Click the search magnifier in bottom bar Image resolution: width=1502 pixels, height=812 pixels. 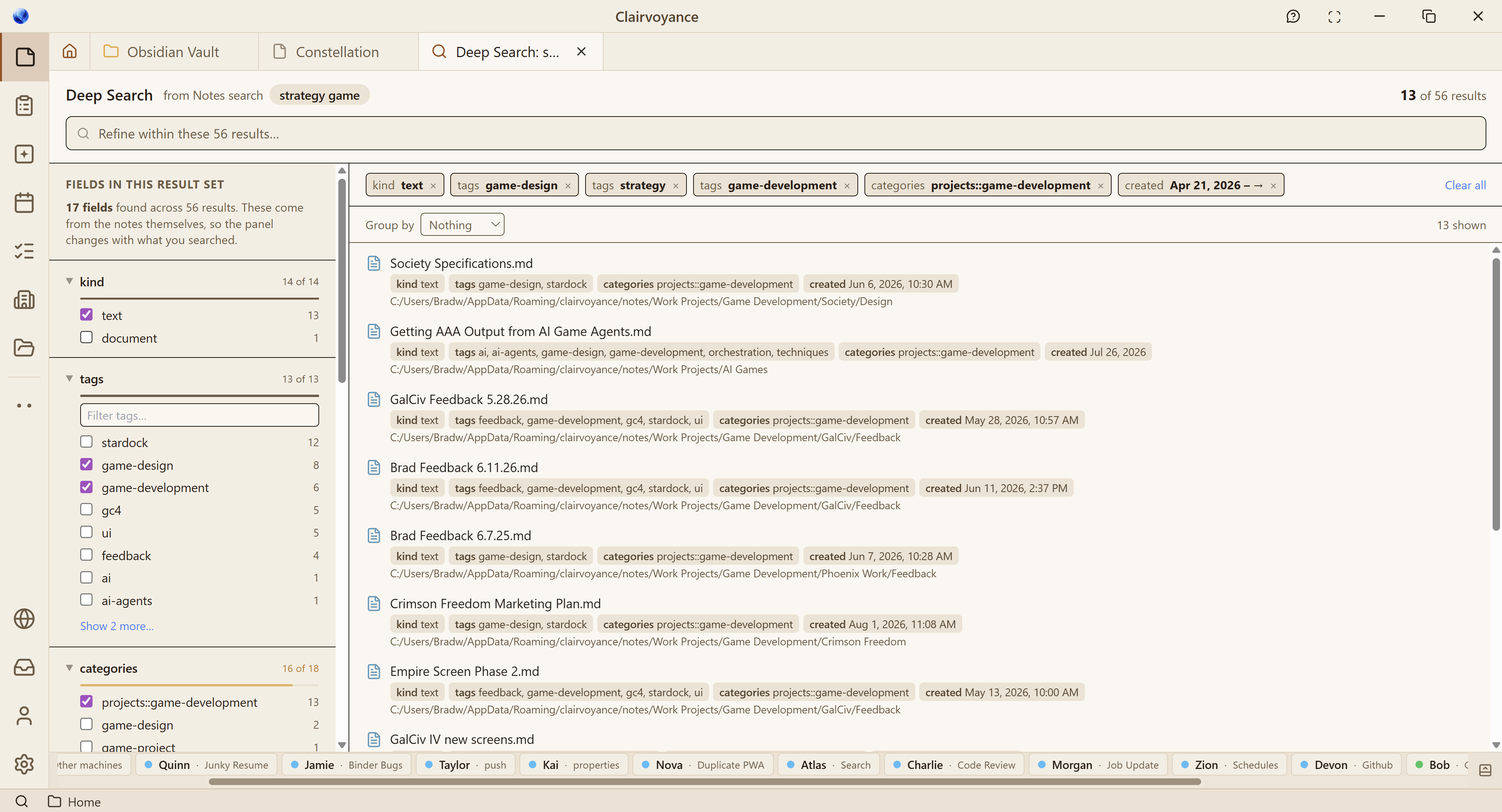pos(21,801)
